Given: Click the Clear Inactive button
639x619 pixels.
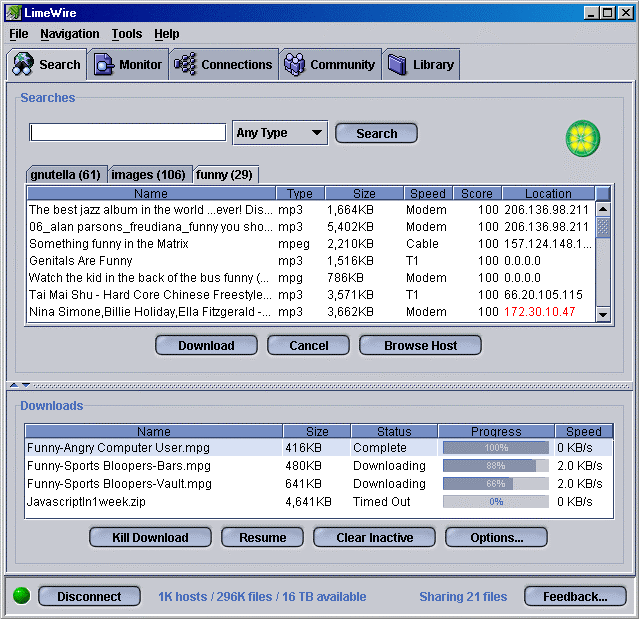Looking at the screenshot, I should click(374, 538).
